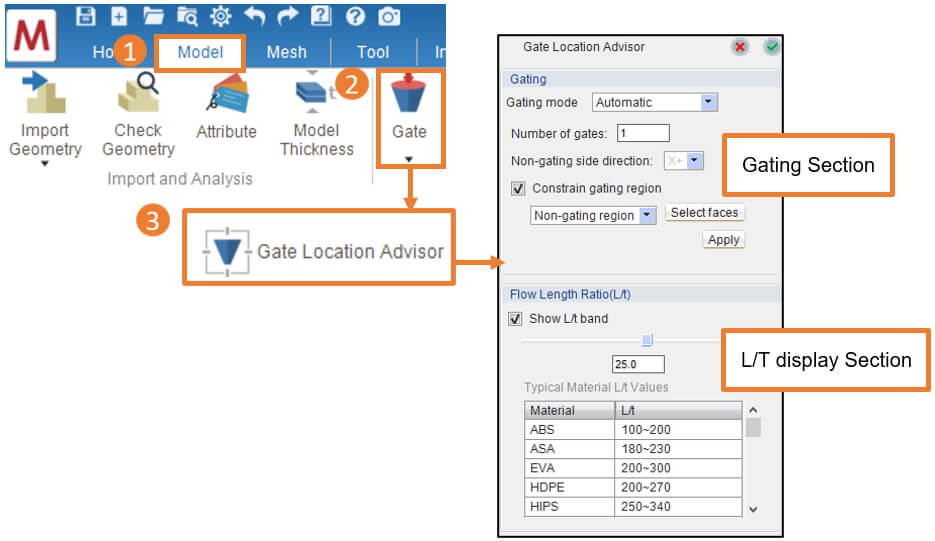Click the Open folder icon

tap(153, 15)
